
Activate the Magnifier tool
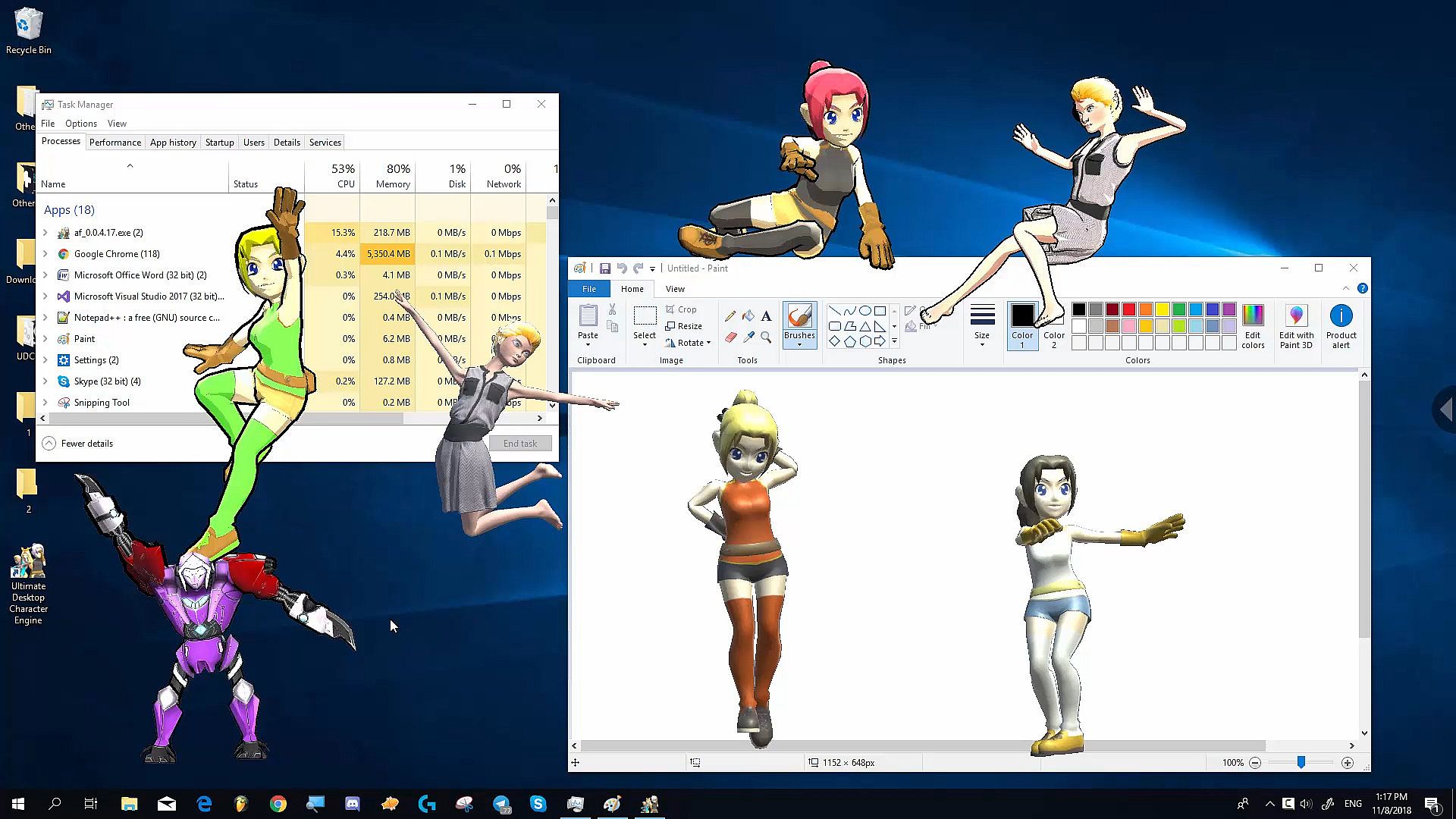[766, 337]
